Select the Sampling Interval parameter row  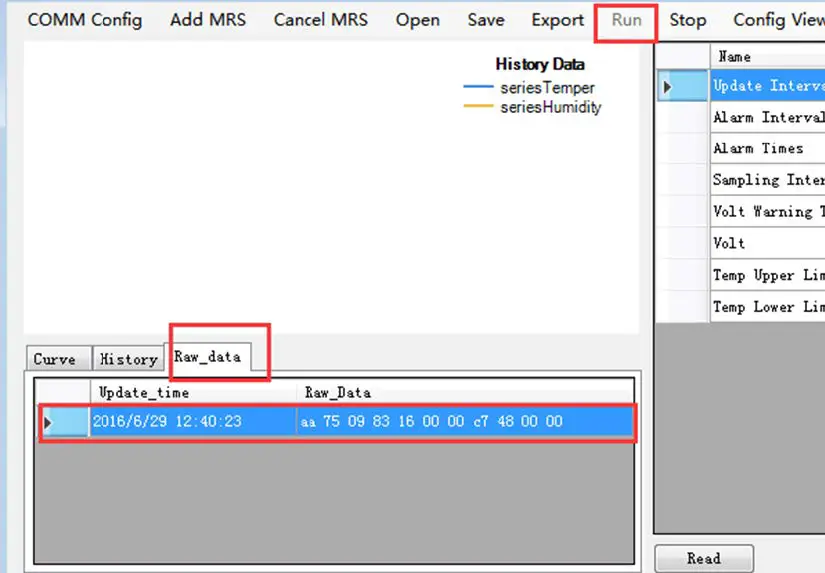(768, 180)
